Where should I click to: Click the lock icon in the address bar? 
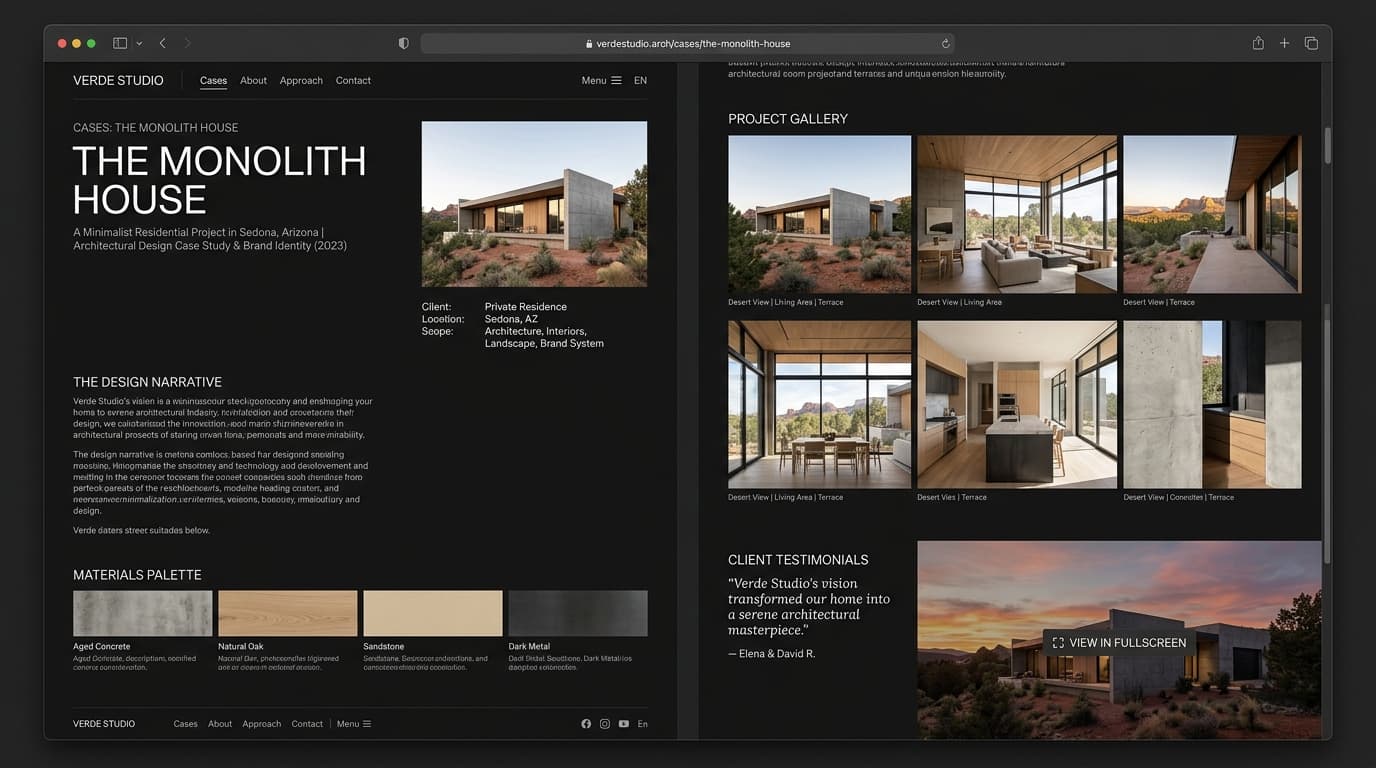click(589, 44)
